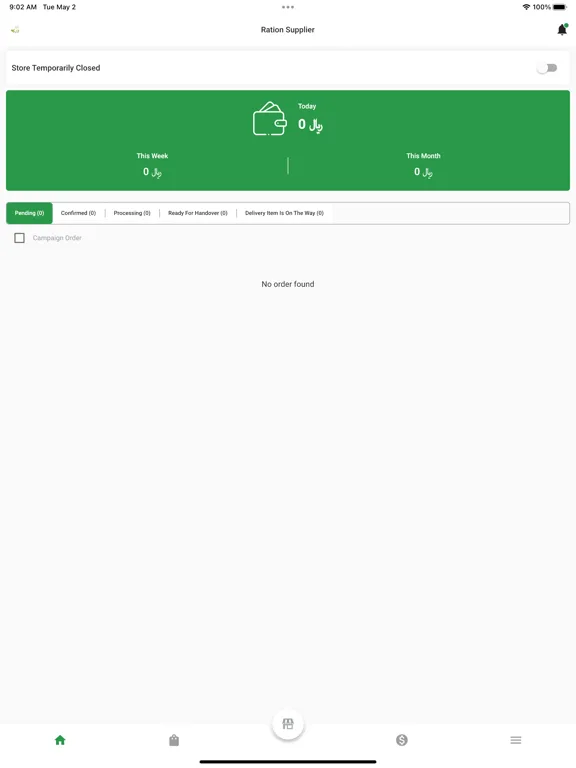Open the Processing (0) tab
Screen dimensions: 576x768
click(132, 213)
